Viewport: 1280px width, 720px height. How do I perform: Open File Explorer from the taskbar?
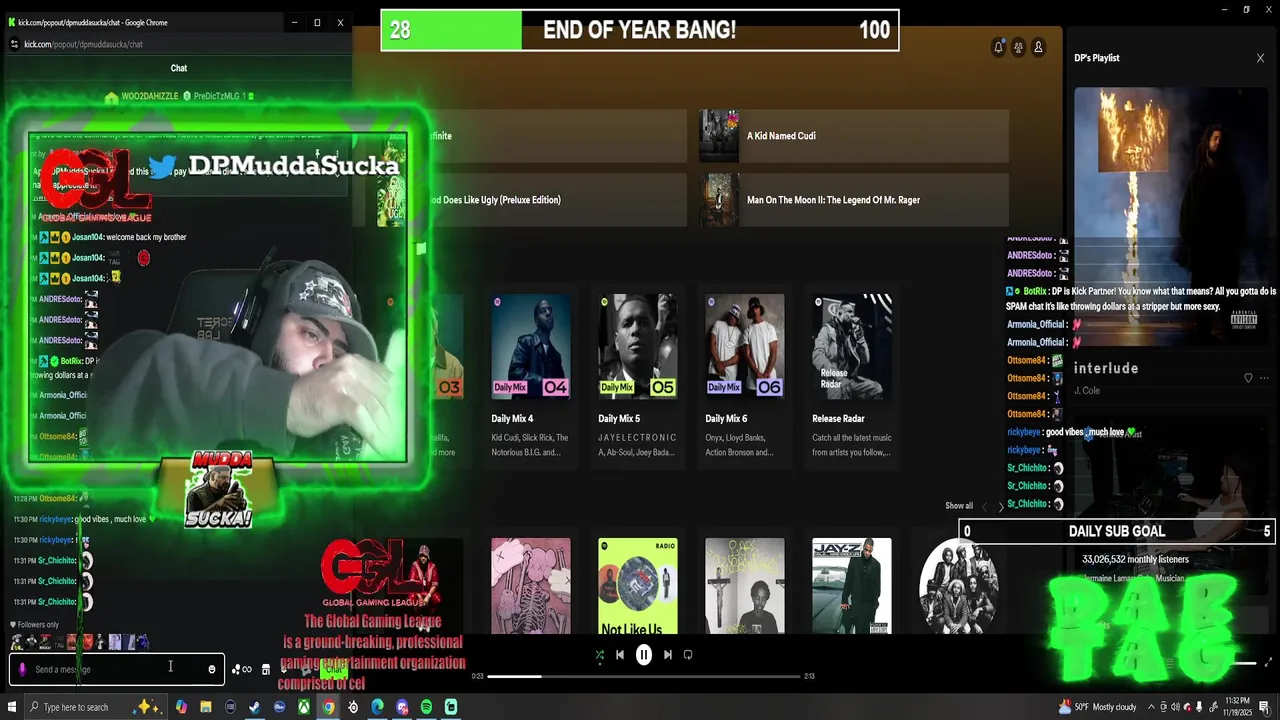point(206,707)
